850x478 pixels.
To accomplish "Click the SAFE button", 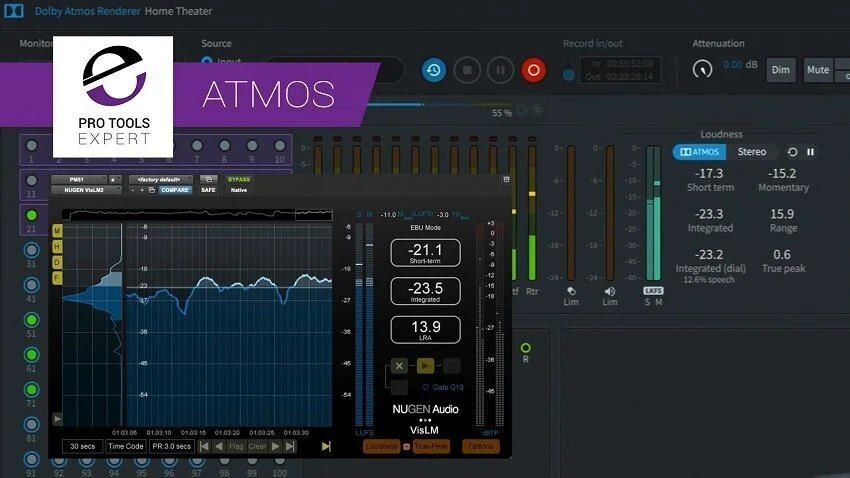I will (x=208, y=190).
